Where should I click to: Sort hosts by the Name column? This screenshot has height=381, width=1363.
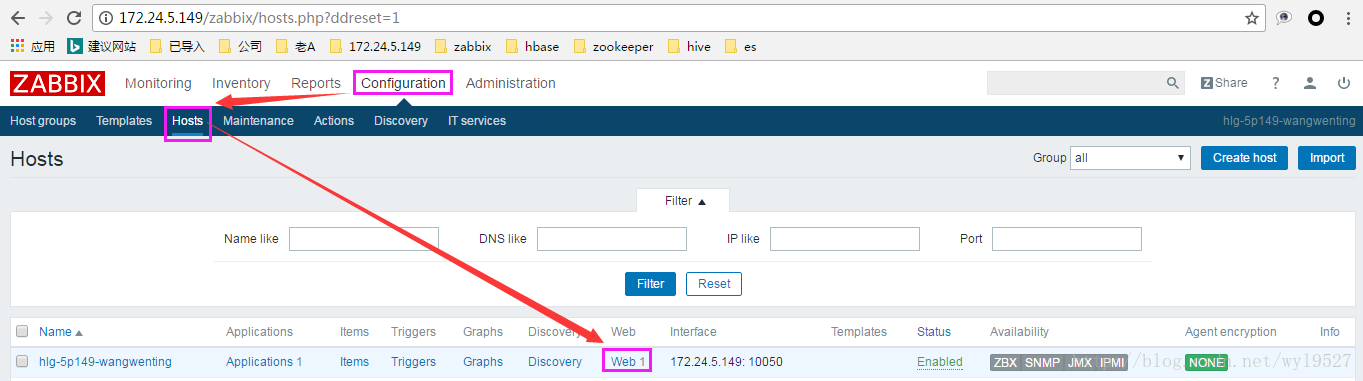point(61,332)
